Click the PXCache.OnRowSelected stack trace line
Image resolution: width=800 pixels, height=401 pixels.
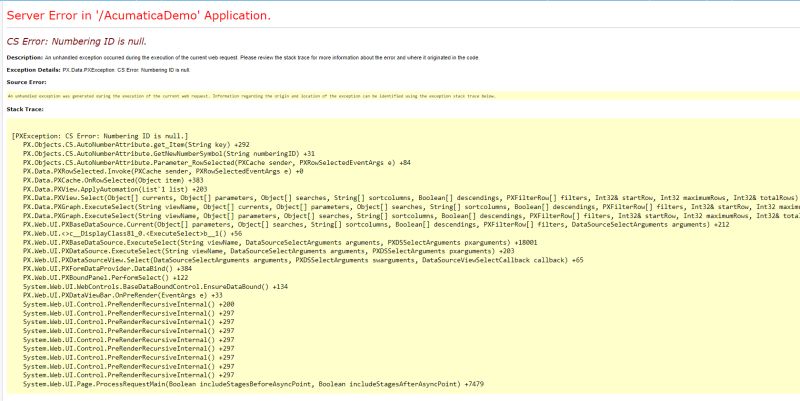coord(113,180)
